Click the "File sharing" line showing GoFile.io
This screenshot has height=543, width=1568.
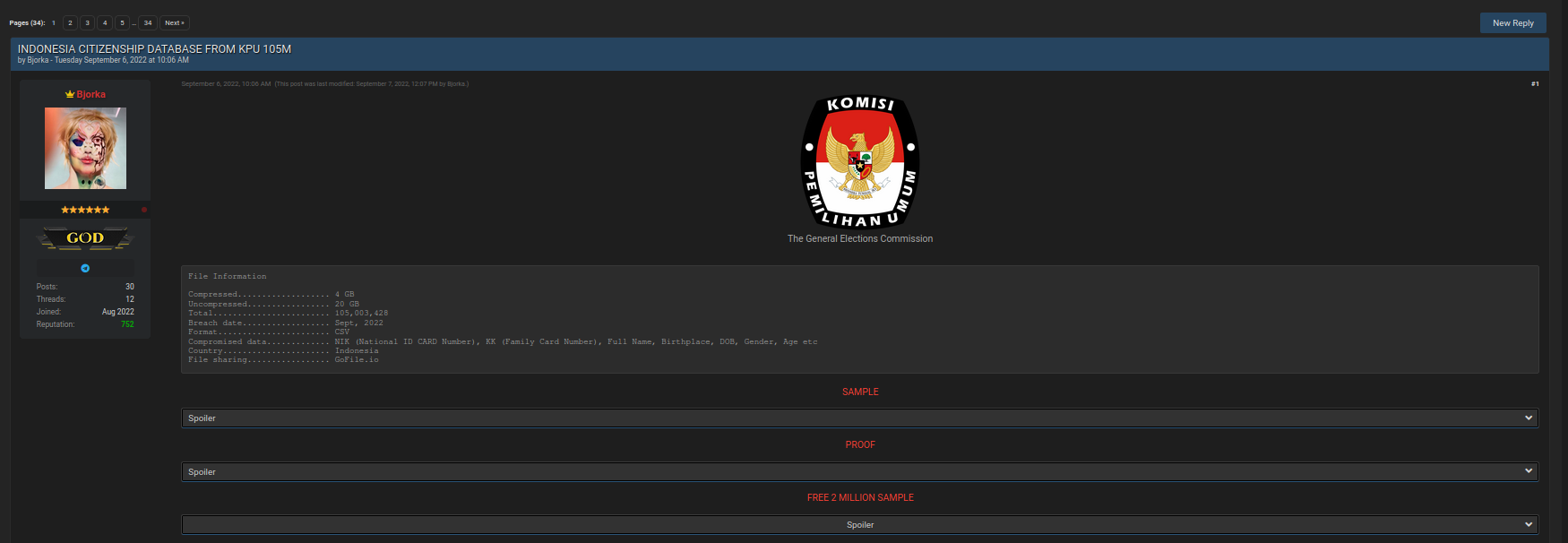pos(283,359)
